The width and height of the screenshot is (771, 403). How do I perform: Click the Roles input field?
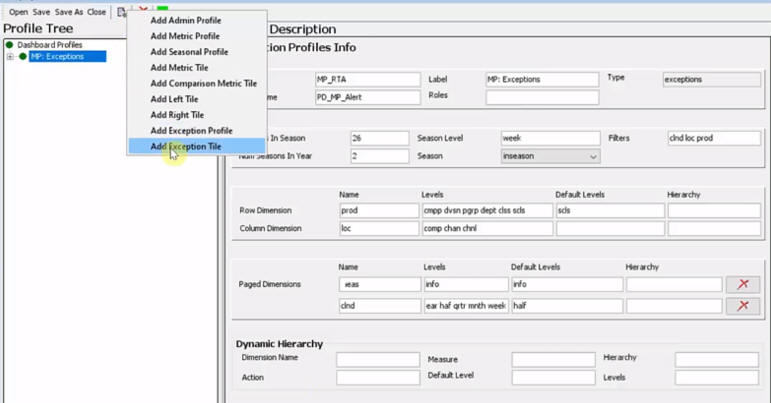pyautogui.click(x=542, y=97)
